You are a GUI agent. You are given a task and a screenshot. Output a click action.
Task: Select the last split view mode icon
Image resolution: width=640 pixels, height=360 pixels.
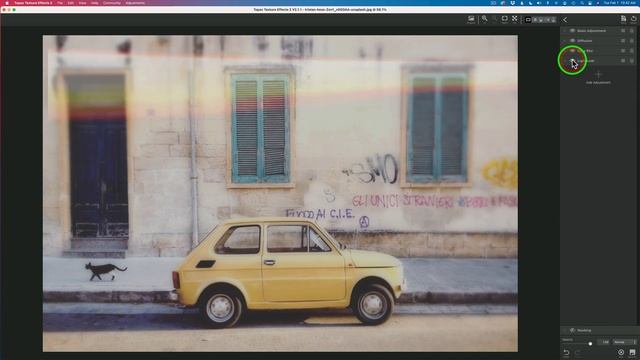pyautogui.click(x=553, y=20)
